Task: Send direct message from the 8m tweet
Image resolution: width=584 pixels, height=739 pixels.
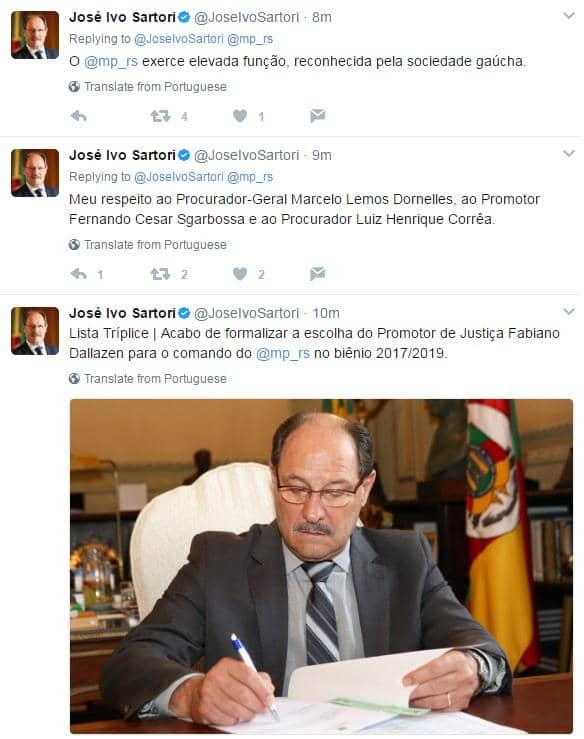Action: click(318, 116)
